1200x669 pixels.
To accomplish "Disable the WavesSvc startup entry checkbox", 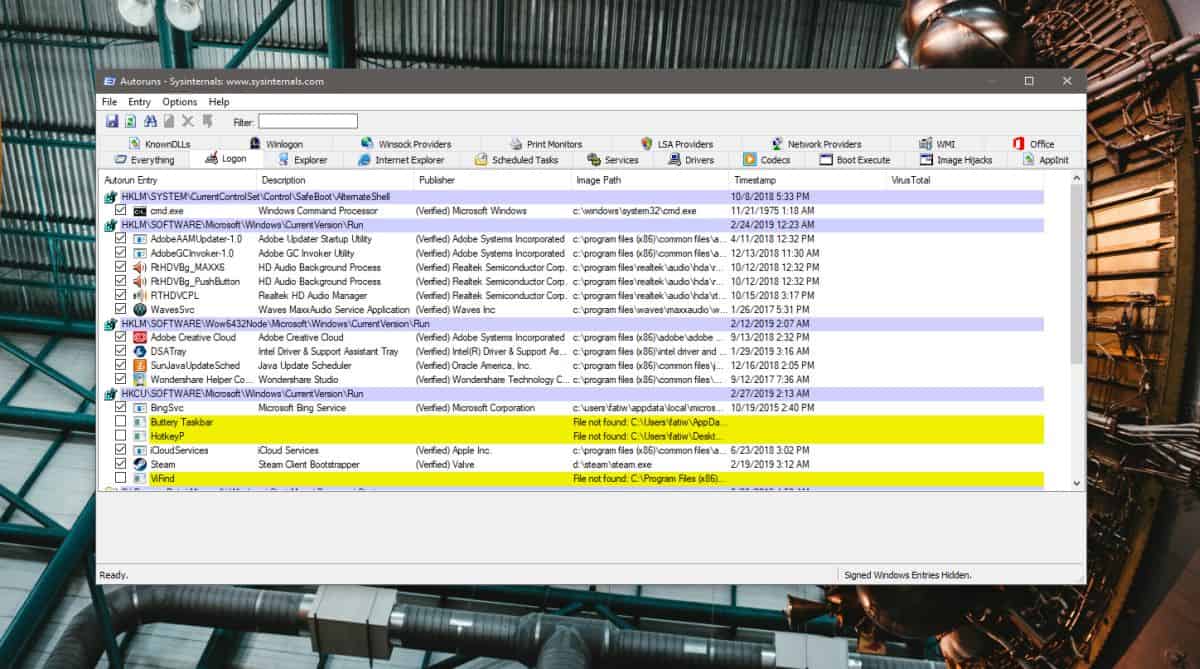I will 121,310.
